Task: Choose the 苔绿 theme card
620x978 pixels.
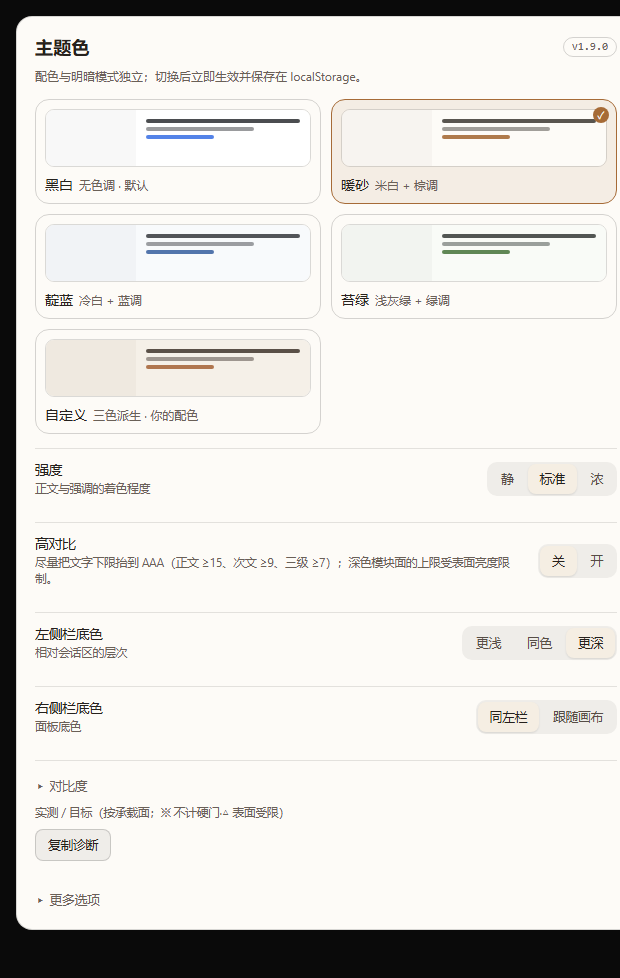Action: (473, 266)
